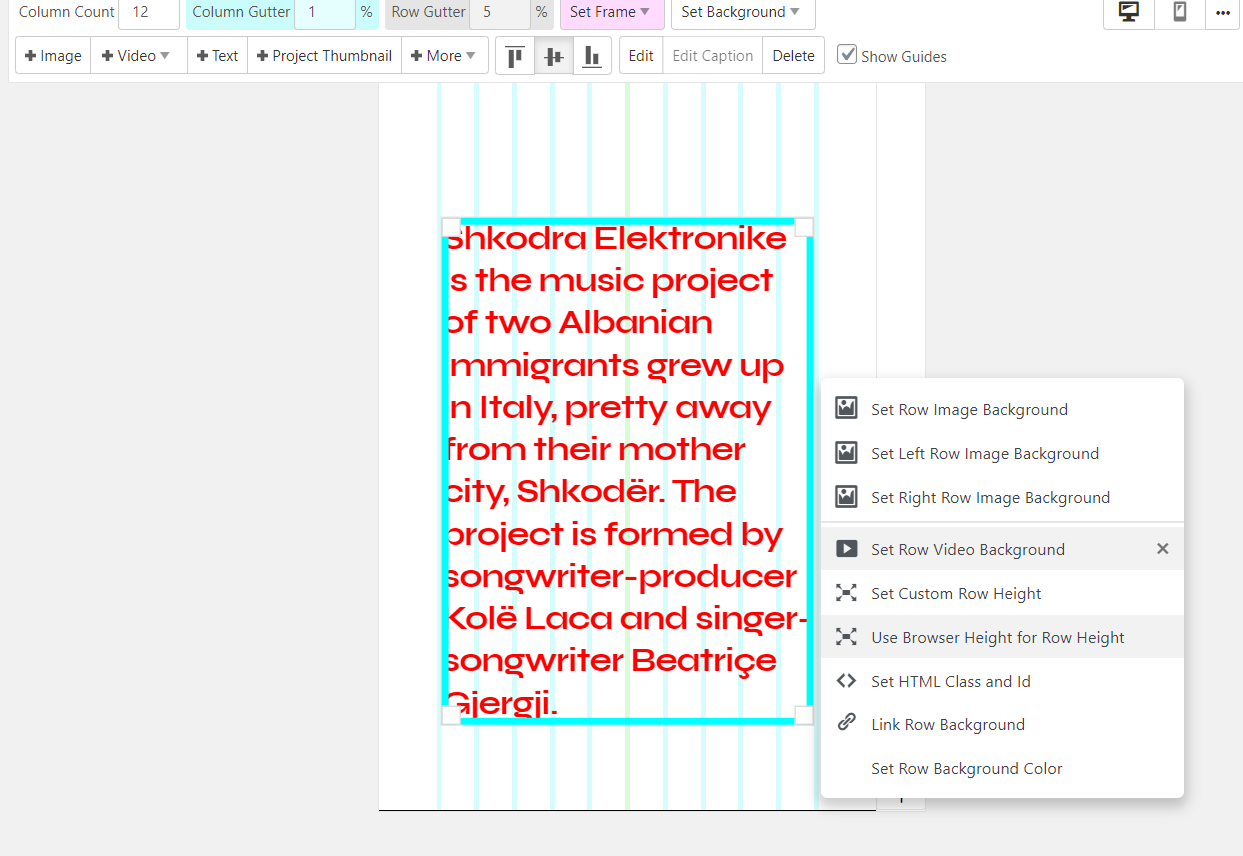This screenshot has height=856, width=1243.
Task: Open the Set Background dropdown
Action: [x=741, y=12]
